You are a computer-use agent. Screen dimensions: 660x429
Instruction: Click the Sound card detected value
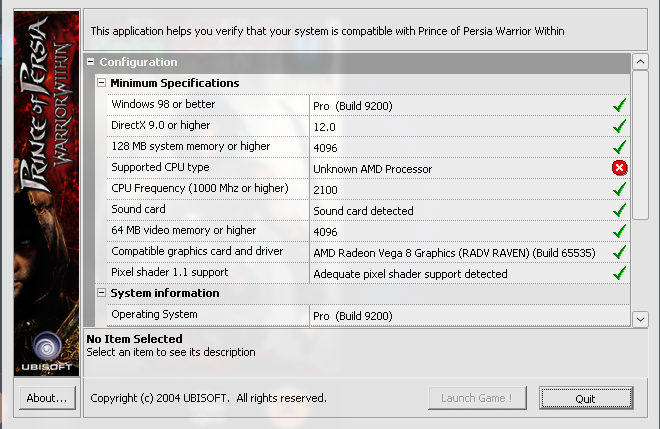tap(363, 211)
